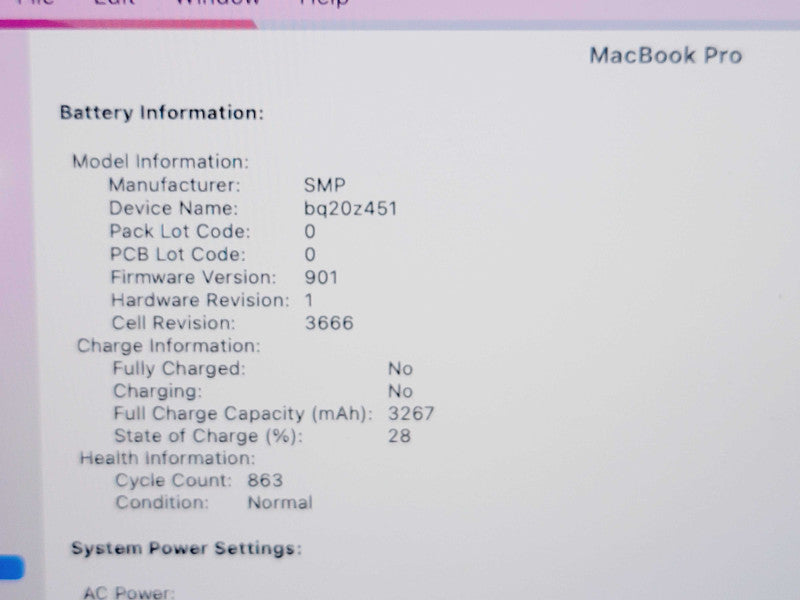Select the Pack Lot Code value 0
This screenshot has height=600, width=800.
pos(310,232)
